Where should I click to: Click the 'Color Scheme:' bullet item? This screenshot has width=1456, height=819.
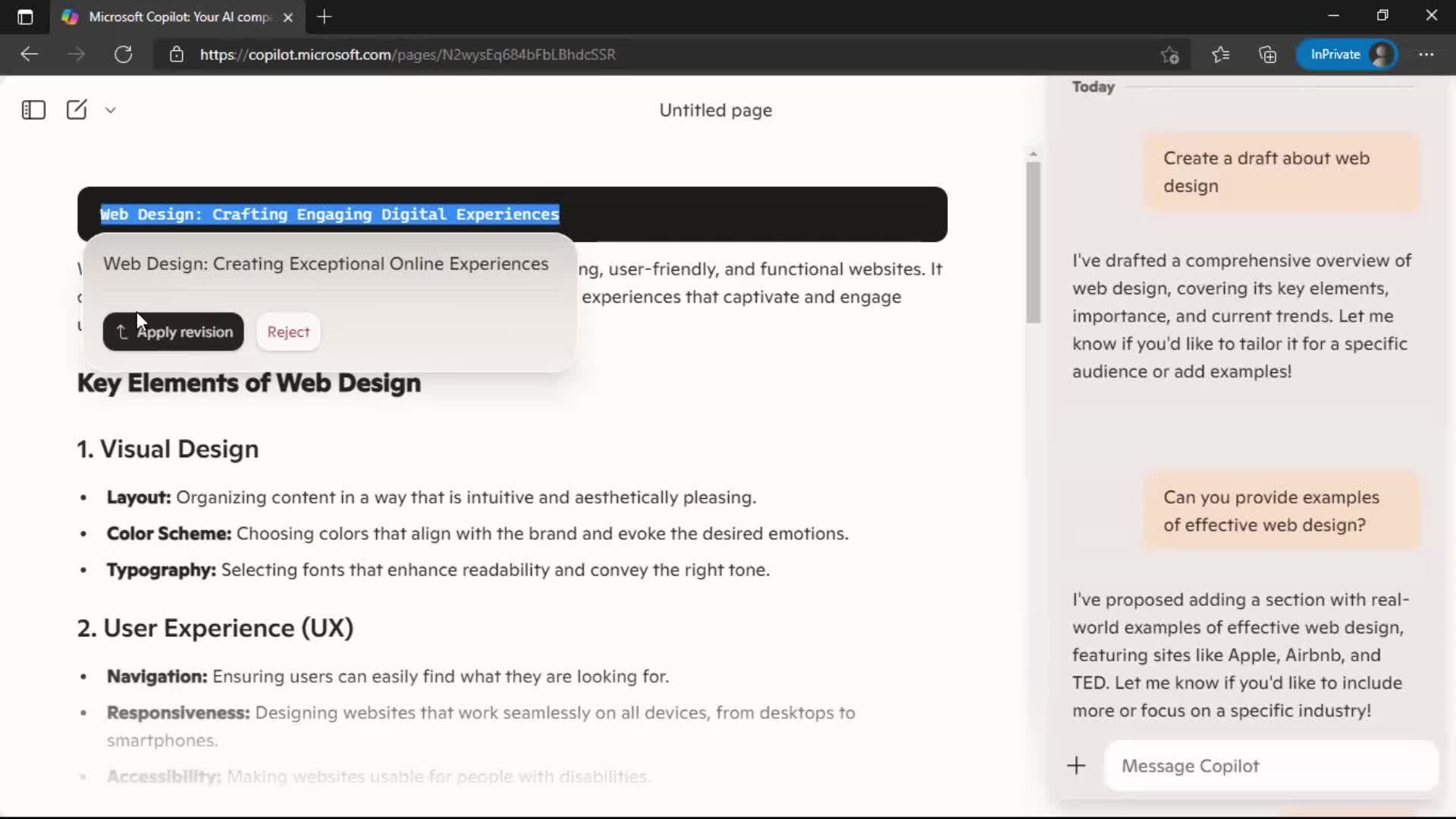coord(478,534)
